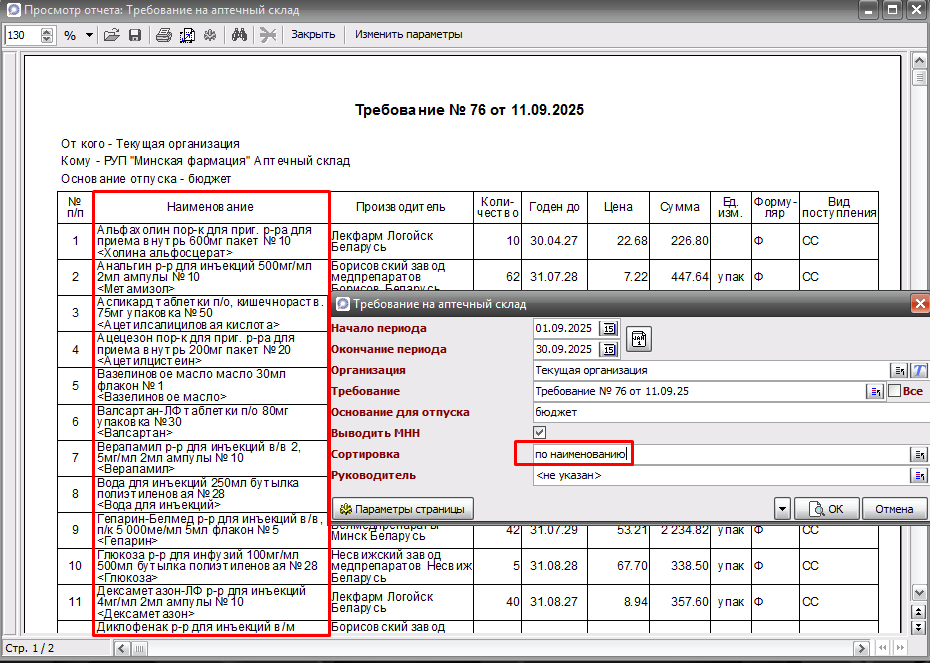Open calendar for Начало периода date

(x=609, y=328)
